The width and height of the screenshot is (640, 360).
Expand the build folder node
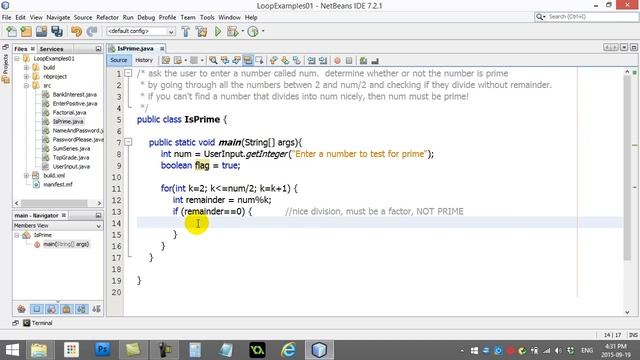(26, 67)
